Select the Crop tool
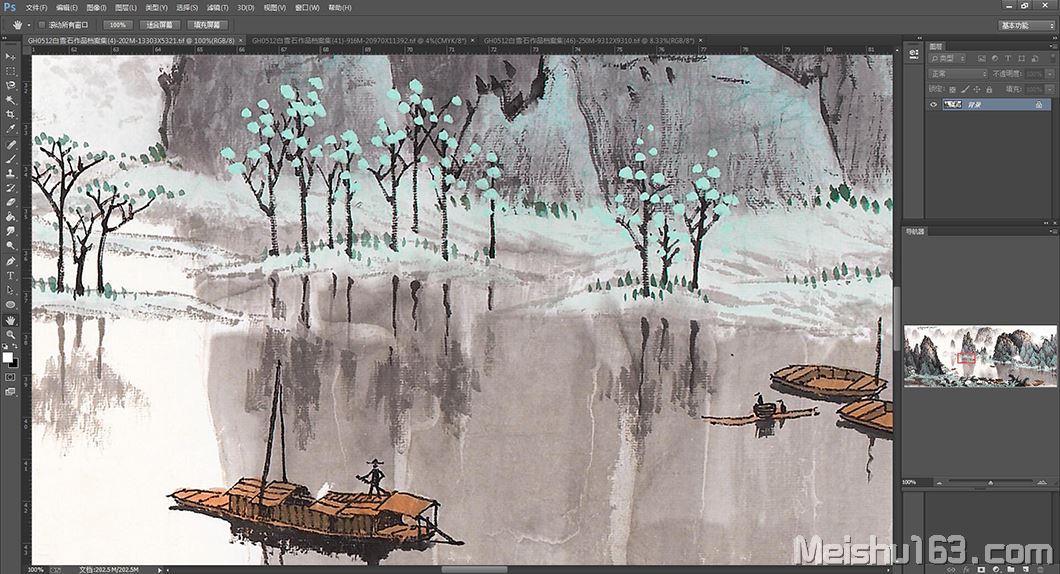The width and height of the screenshot is (1060, 574). pos(10,115)
